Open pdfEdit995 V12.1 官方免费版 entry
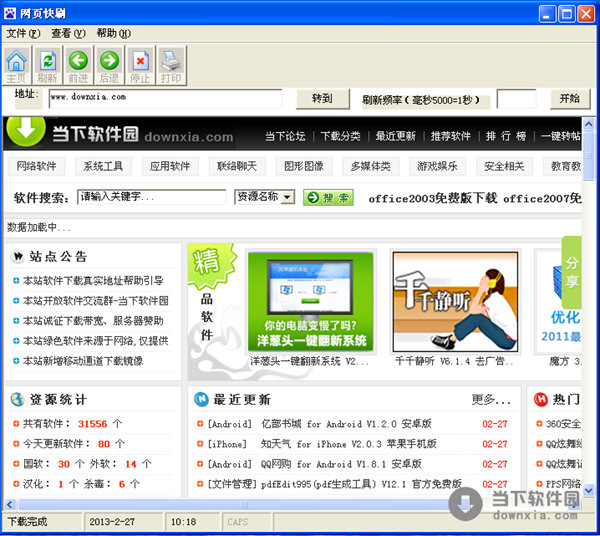 [x=361, y=484]
